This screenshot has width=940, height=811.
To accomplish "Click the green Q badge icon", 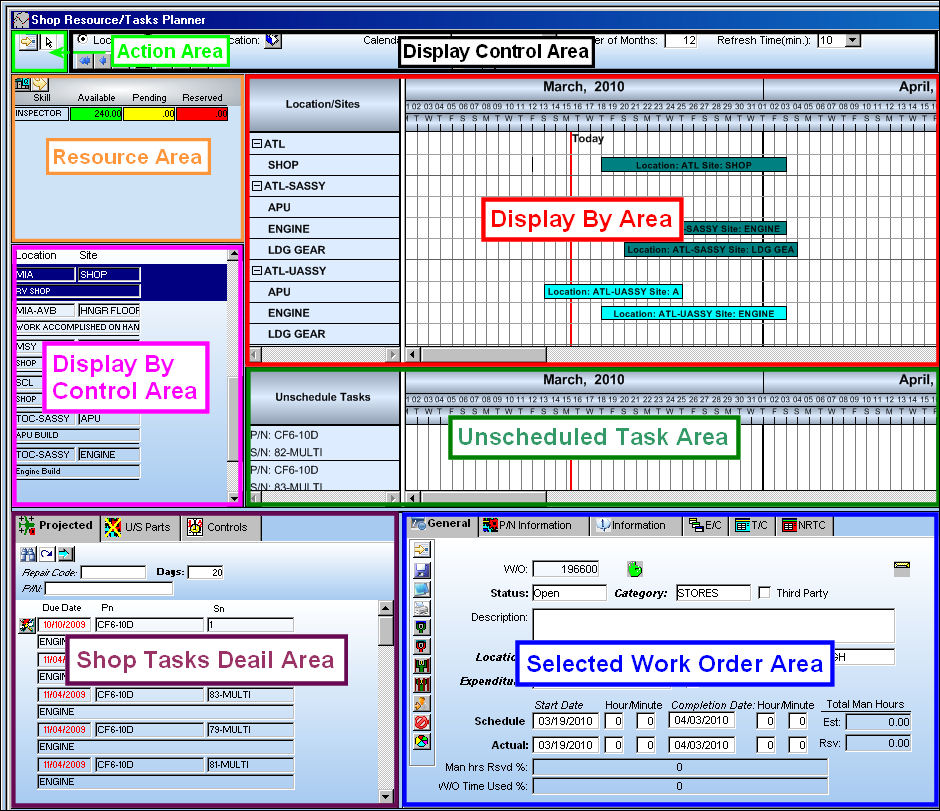I will point(421,628).
